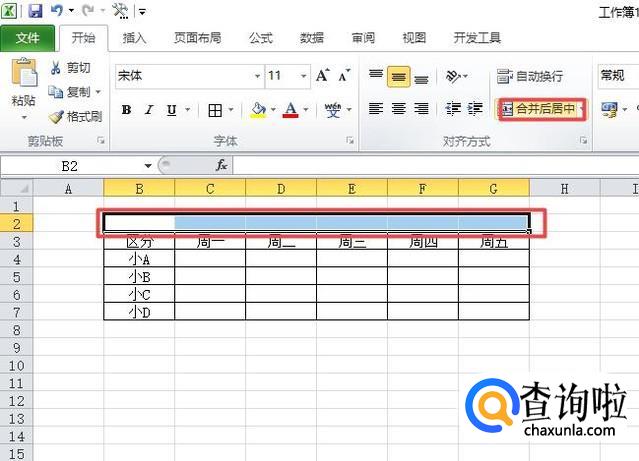Apply borders with the border grid icon
Image resolution: width=639 pixels, height=461 pixels.
point(215,110)
